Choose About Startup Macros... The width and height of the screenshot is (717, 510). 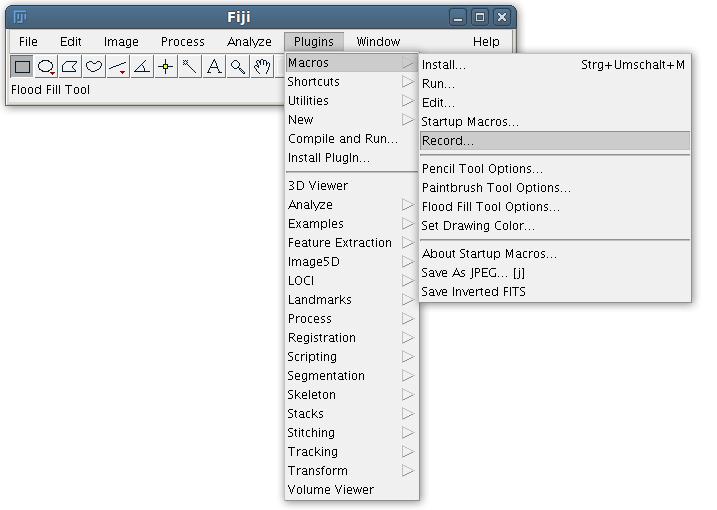(555, 254)
